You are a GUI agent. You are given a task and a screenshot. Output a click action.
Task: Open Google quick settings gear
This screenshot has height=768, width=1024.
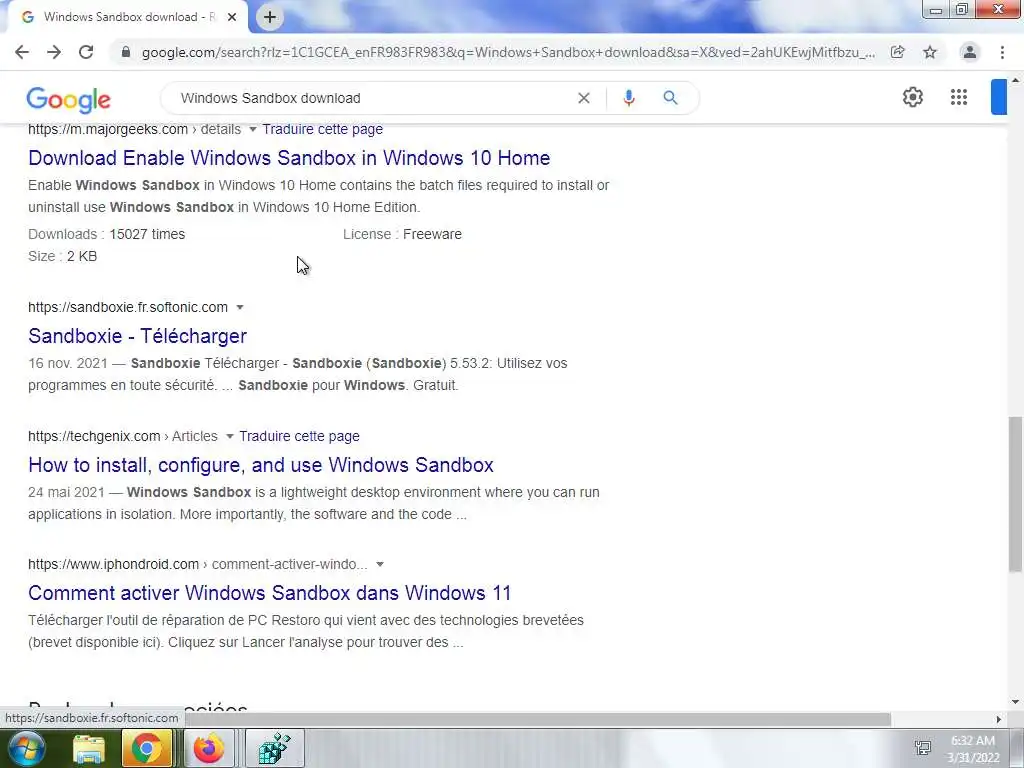(912, 97)
